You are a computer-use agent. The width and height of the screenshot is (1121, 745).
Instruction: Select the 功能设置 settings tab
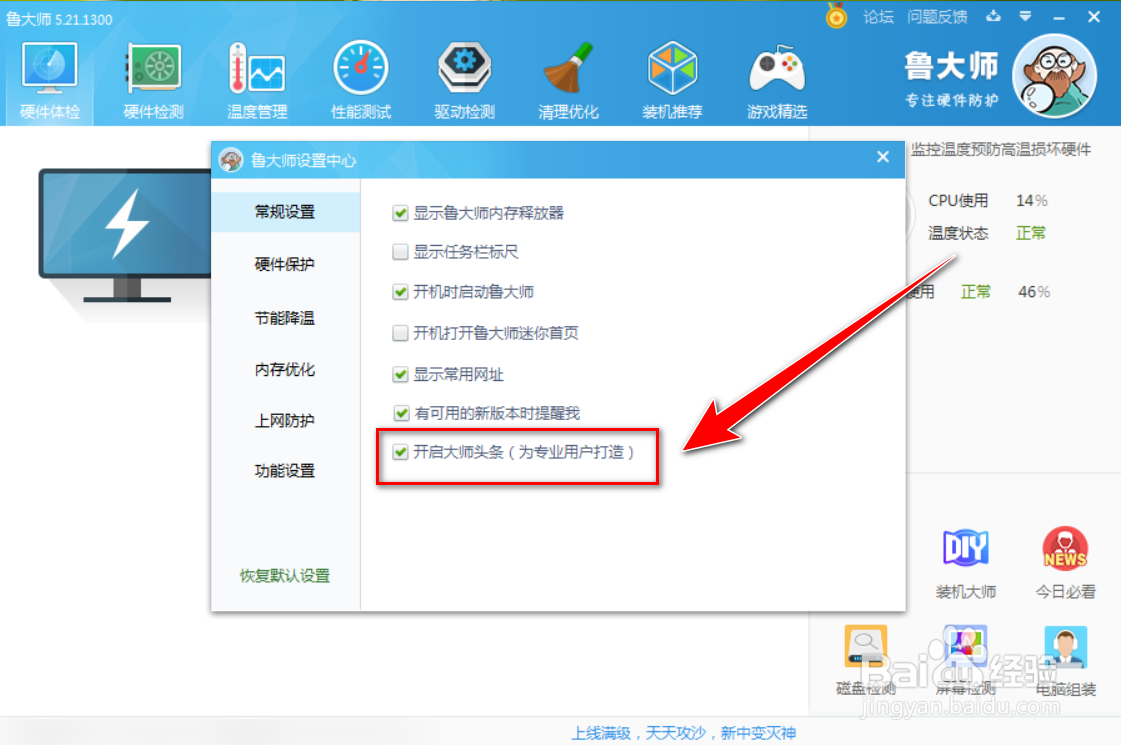pyautogui.click(x=285, y=470)
